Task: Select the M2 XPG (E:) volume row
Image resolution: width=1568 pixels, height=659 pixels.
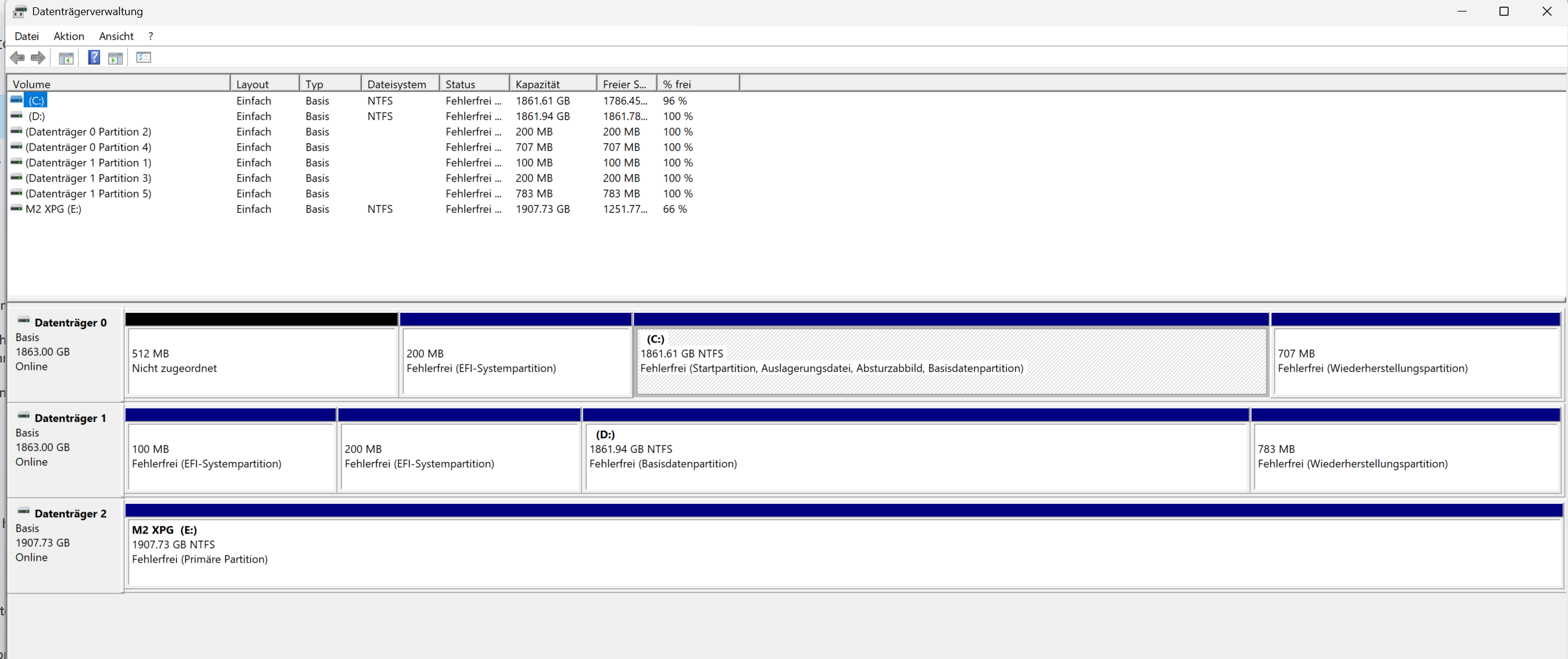Action: point(53,209)
